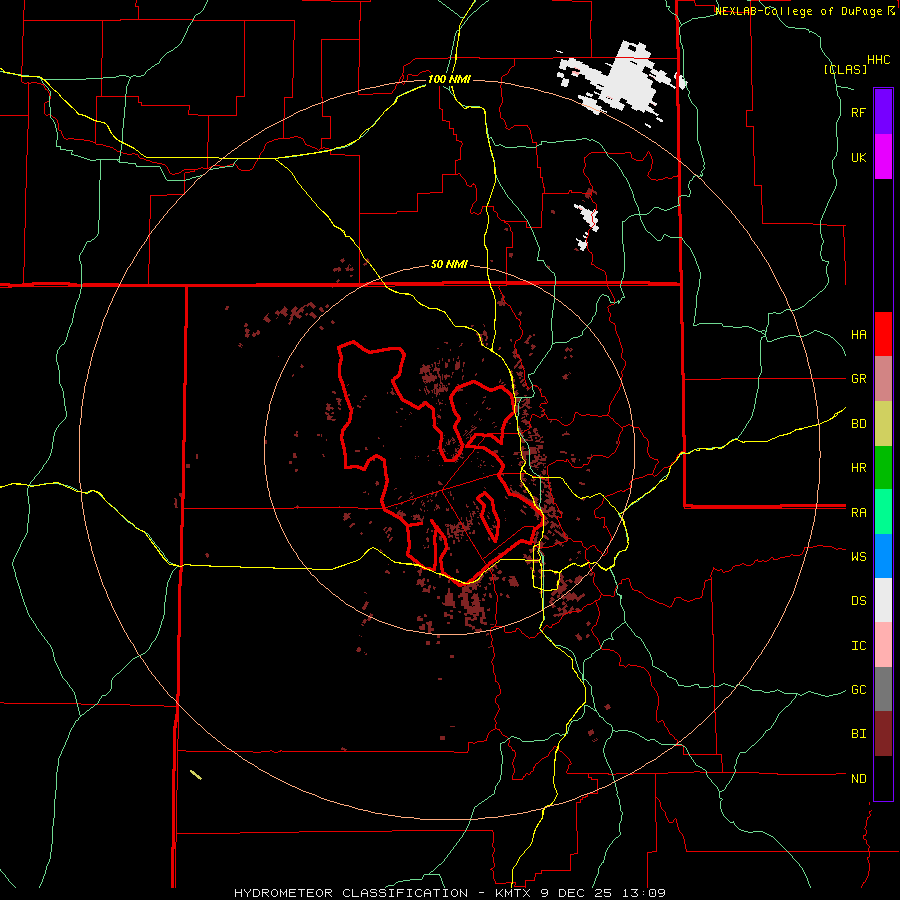Click the GC gray legend swatch
This screenshot has width=900, height=900.
[x=883, y=689]
